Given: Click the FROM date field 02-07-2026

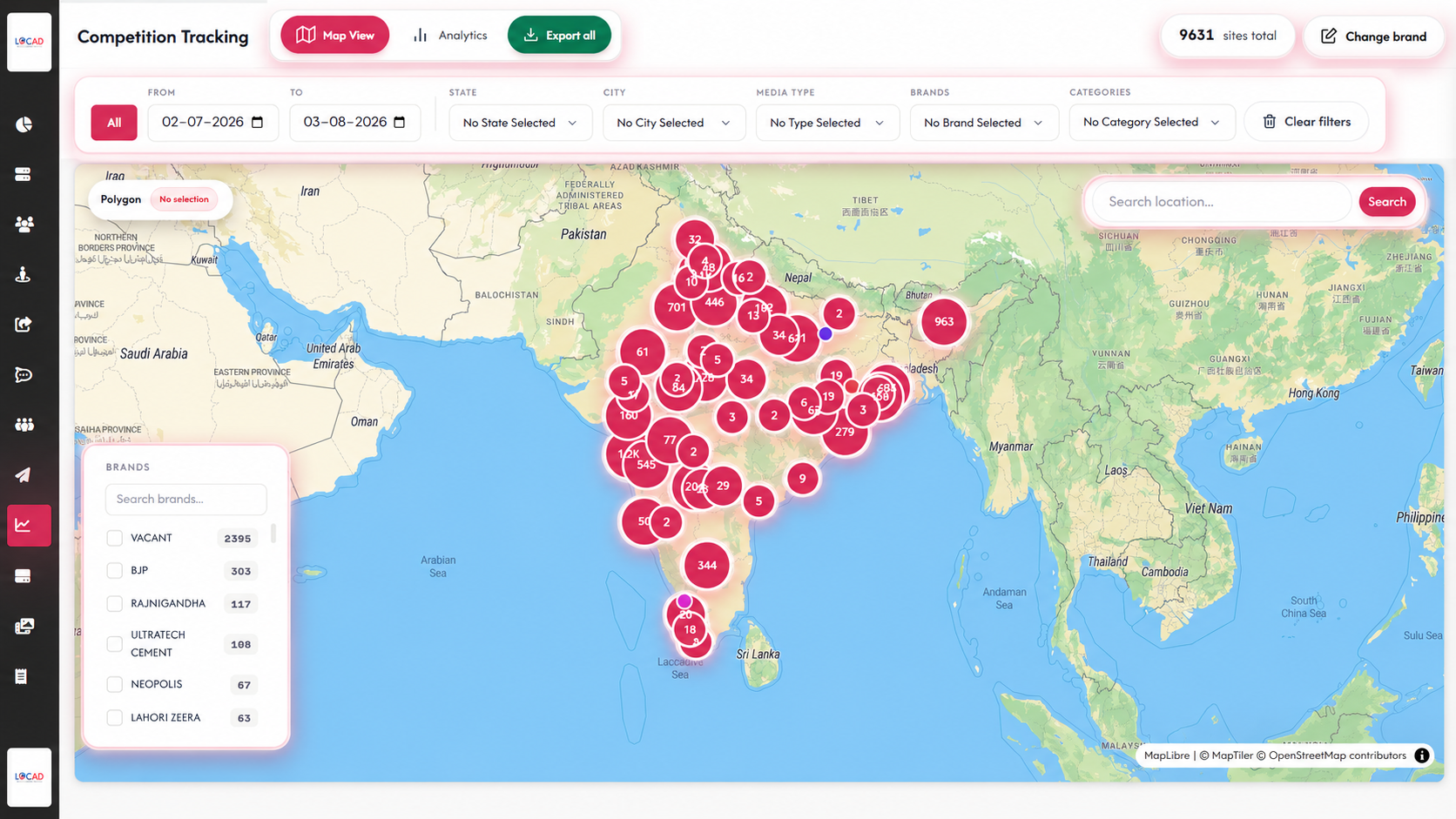Looking at the screenshot, I should coord(212,122).
